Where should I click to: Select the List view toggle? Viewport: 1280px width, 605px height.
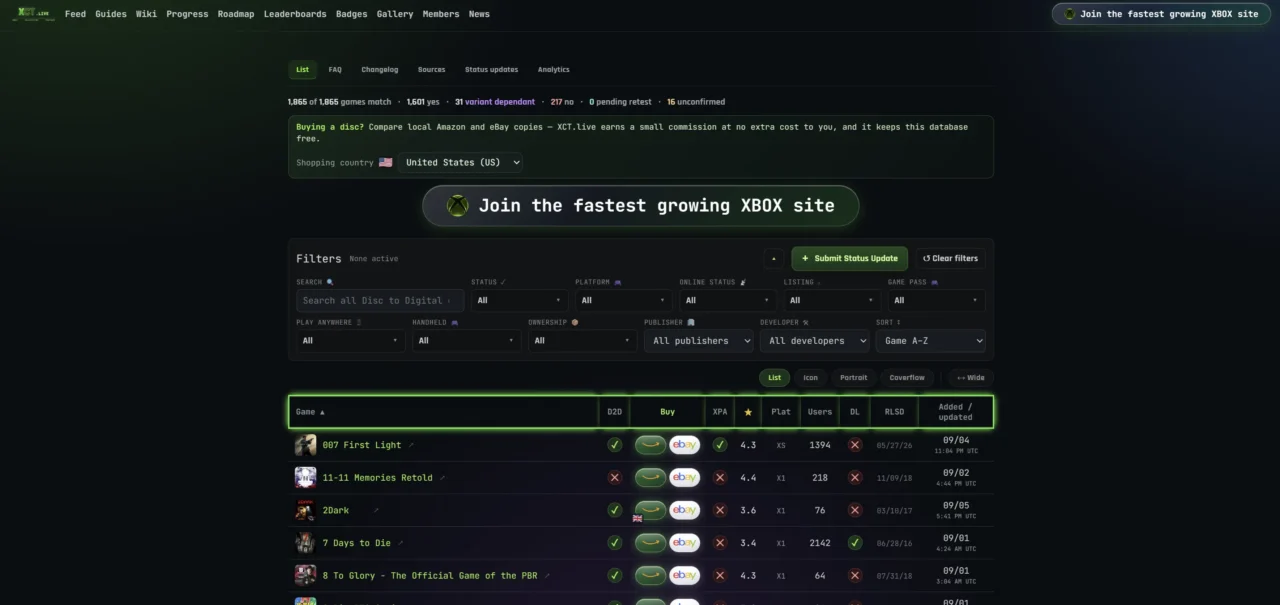coord(774,378)
